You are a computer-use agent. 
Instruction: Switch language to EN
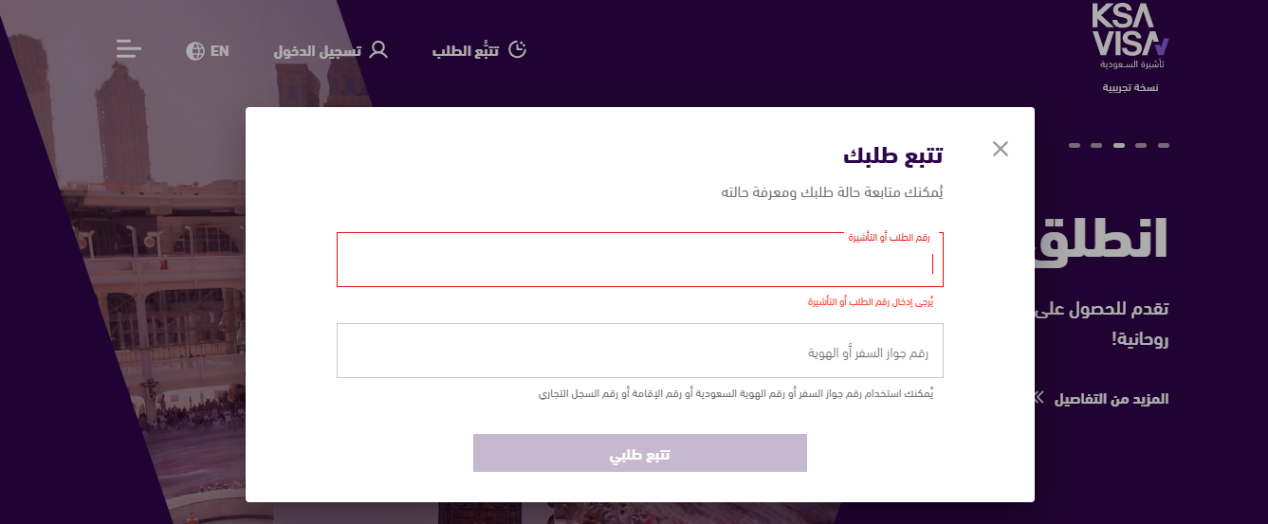click(219, 50)
